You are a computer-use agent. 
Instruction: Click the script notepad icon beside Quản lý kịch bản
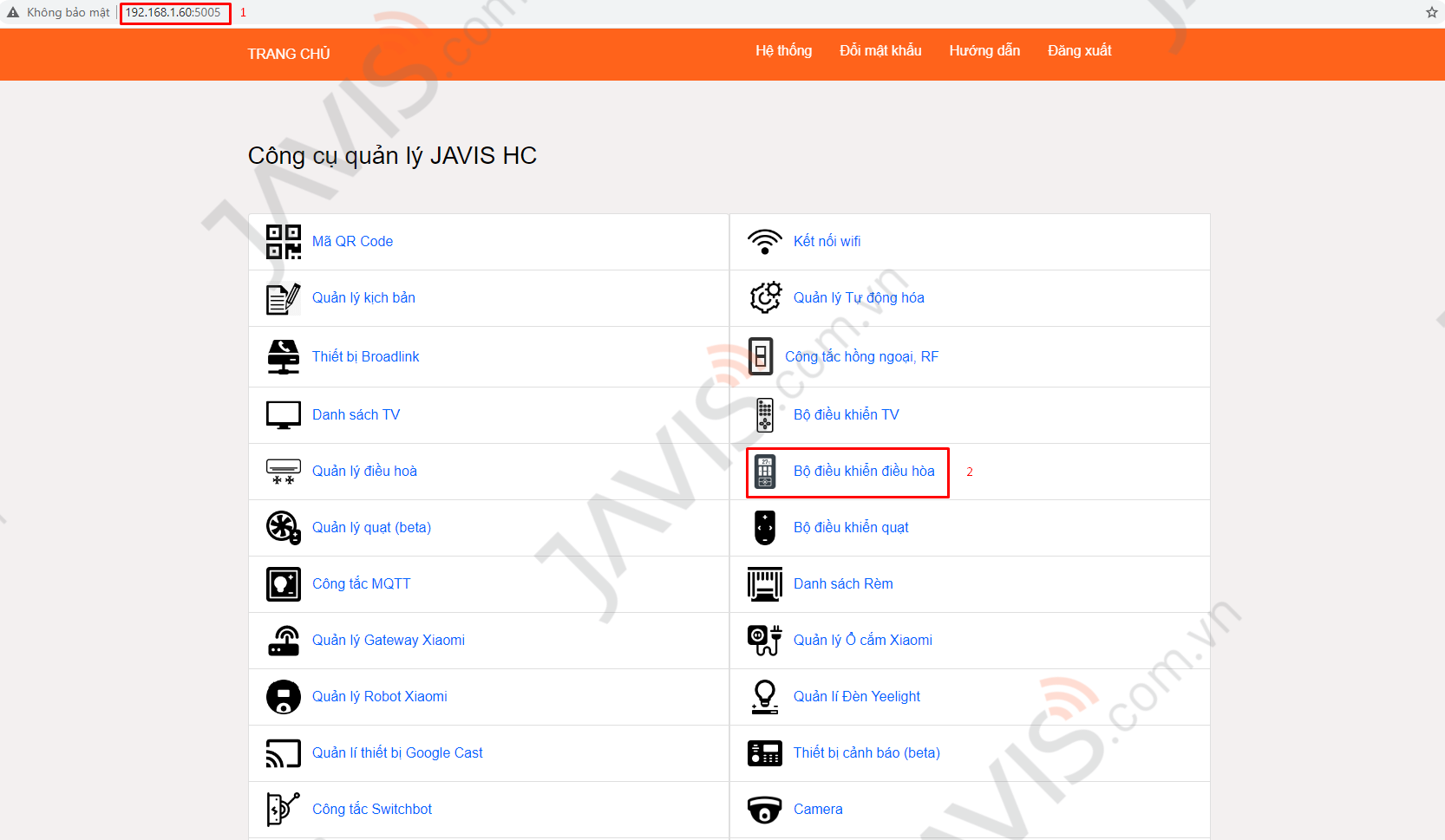pyautogui.click(x=284, y=298)
